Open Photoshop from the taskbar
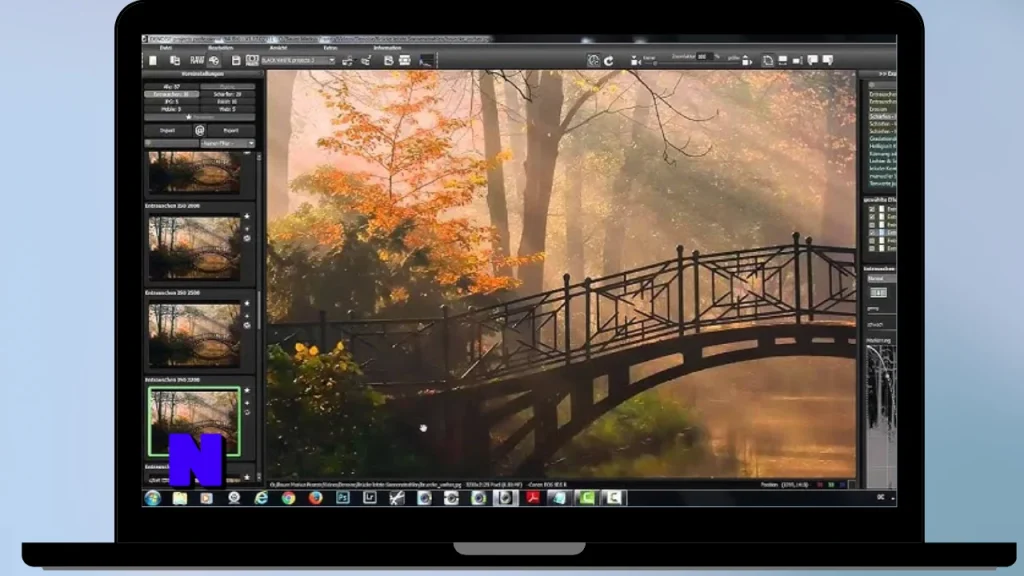The width and height of the screenshot is (1024, 576). 343,498
